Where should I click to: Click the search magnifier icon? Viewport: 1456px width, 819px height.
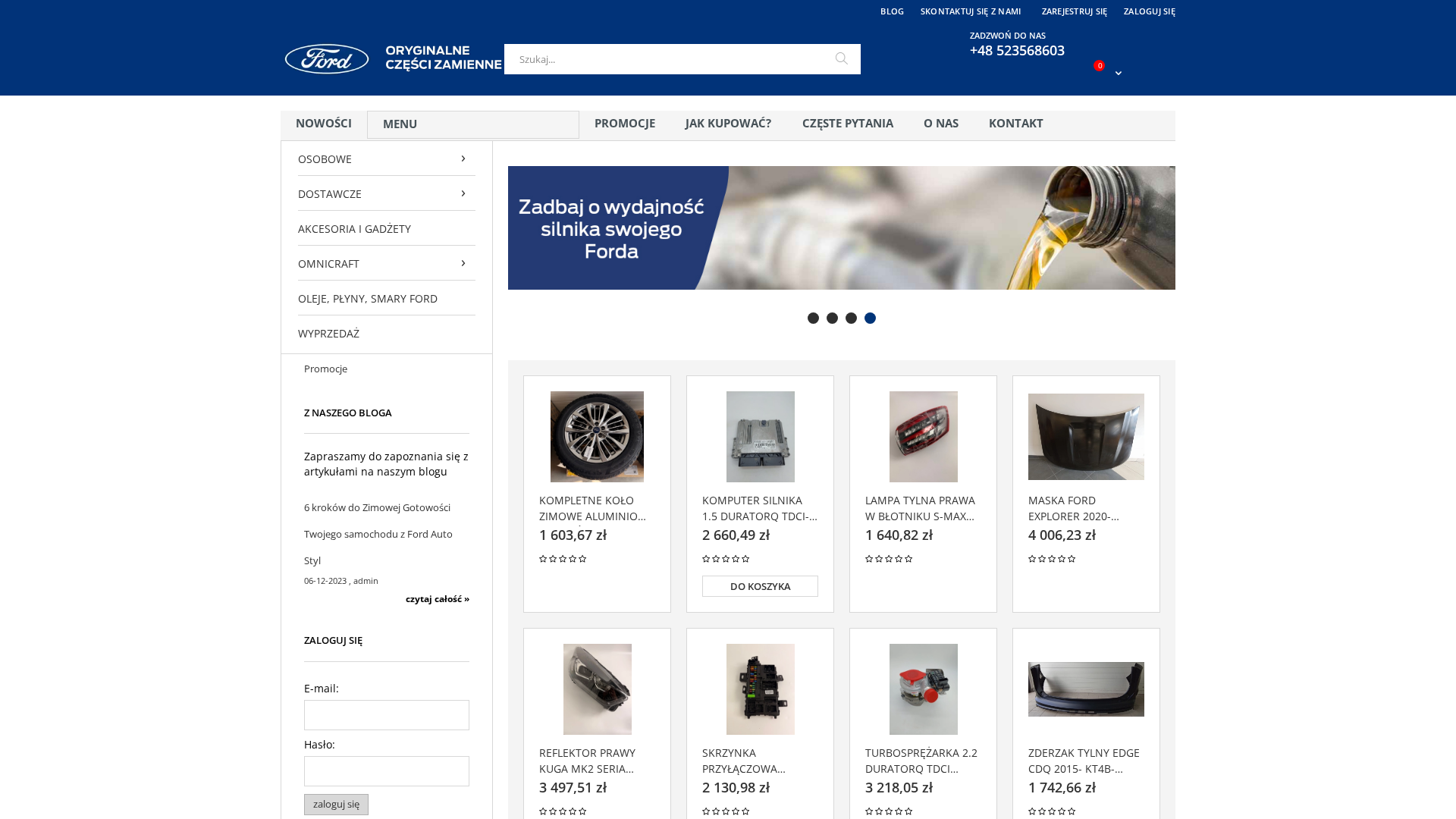point(841,59)
